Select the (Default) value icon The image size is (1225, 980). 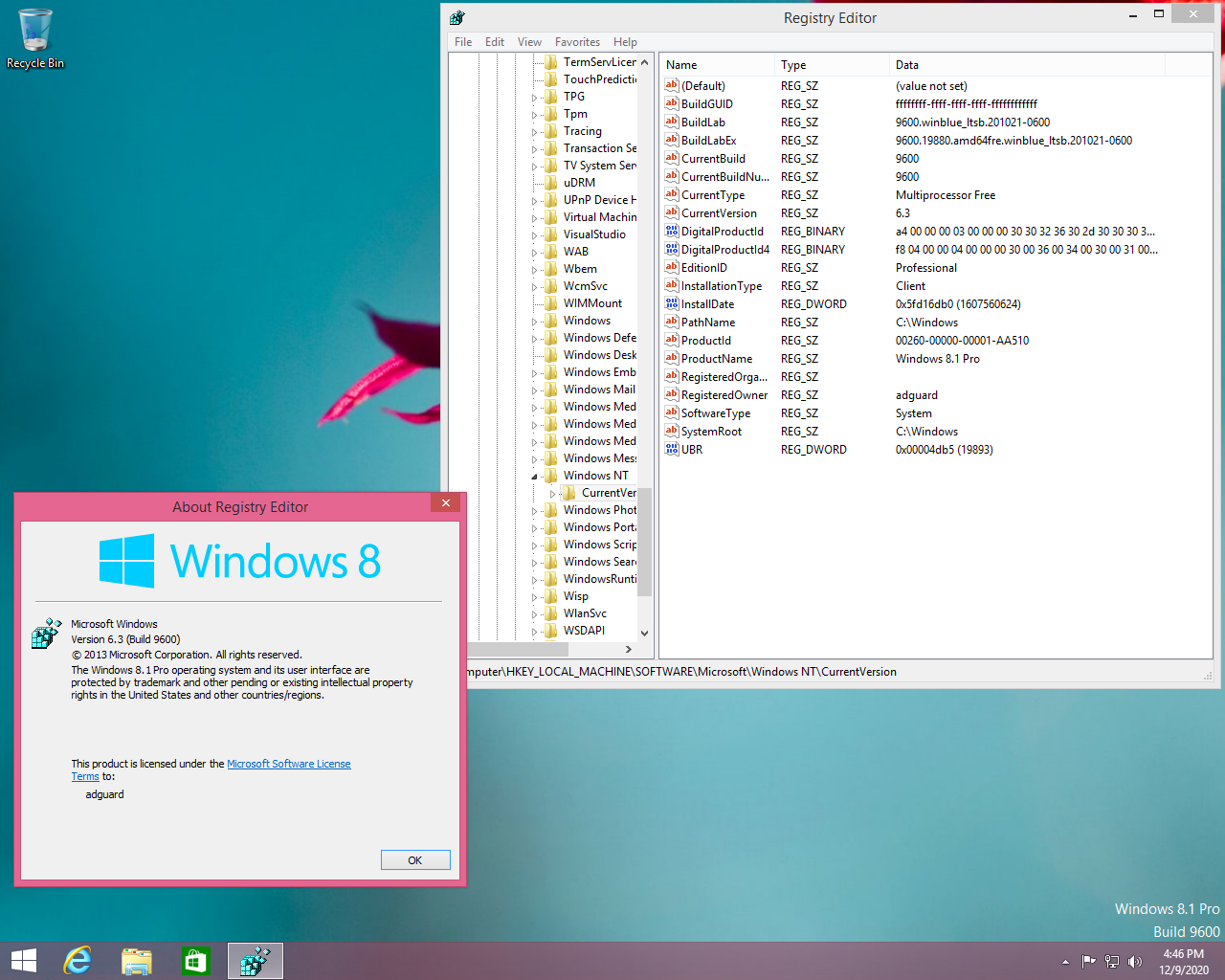coord(672,85)
